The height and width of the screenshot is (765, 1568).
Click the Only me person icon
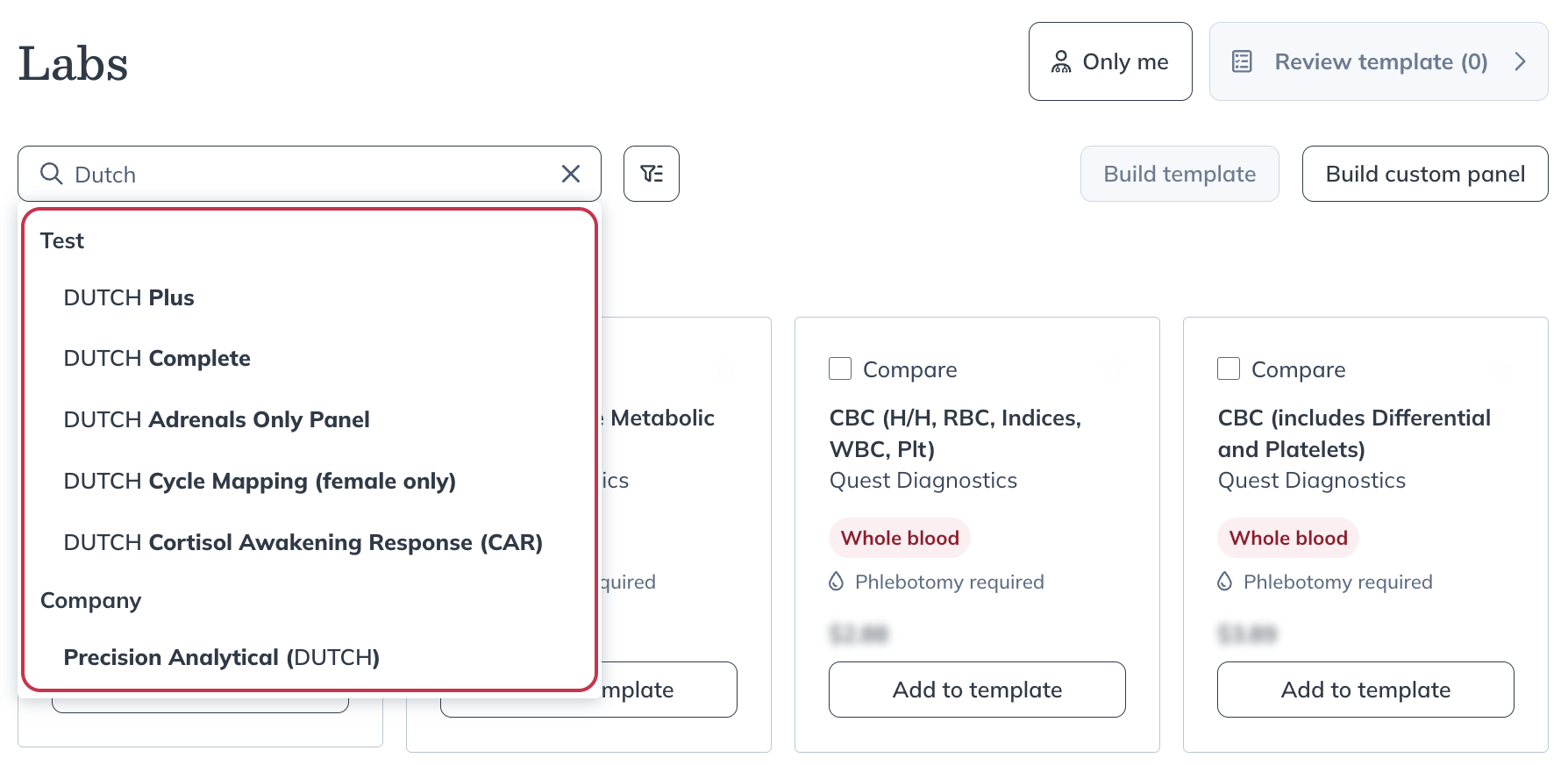coord(1061,61)
